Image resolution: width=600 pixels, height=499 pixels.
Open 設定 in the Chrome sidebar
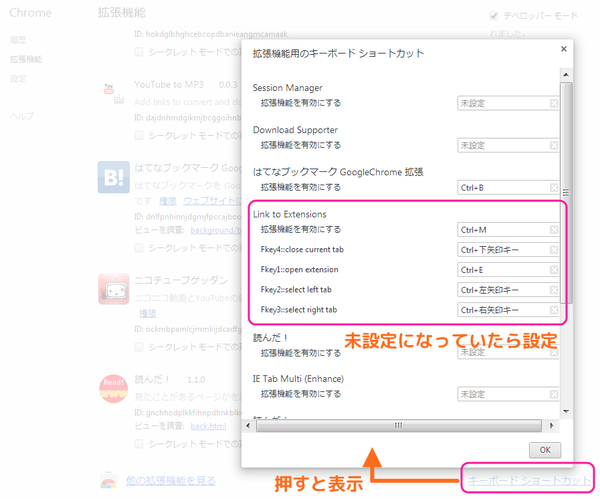(x=18, y=79)
